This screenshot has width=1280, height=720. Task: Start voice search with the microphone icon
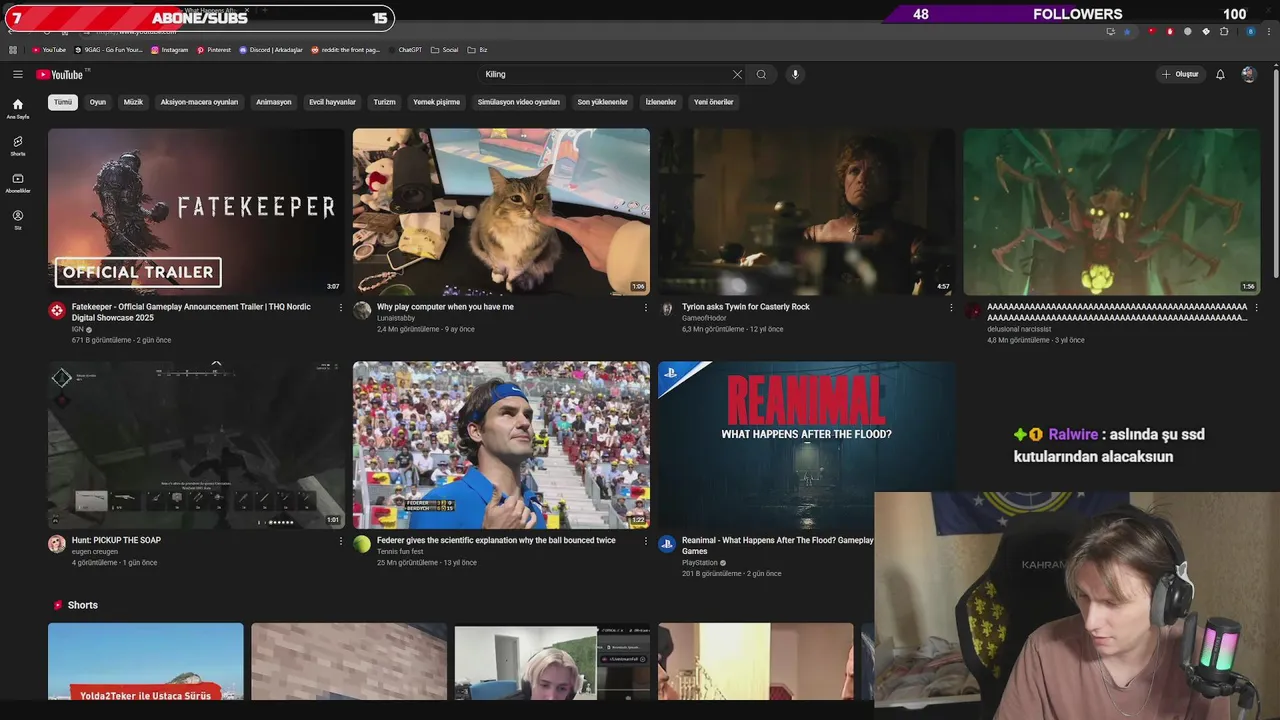(x=795, y=74)
